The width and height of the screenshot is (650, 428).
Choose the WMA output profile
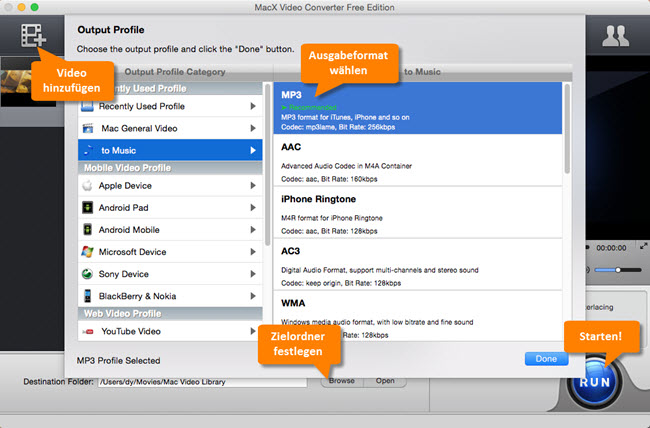pos(417,316)
